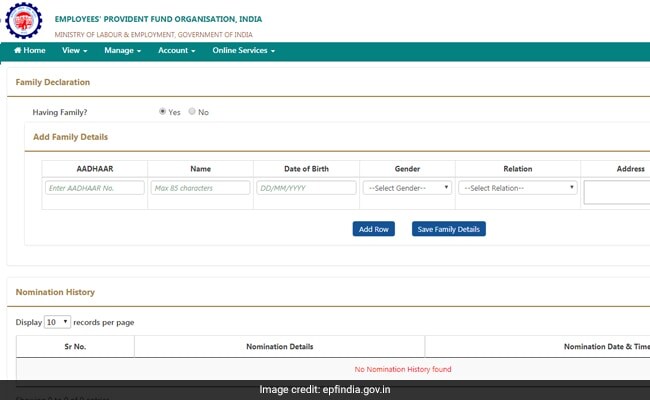The height and width of the screenshot is (400, 650).
Task: Open the Select Relation dropdown
Action: (517, 188)
